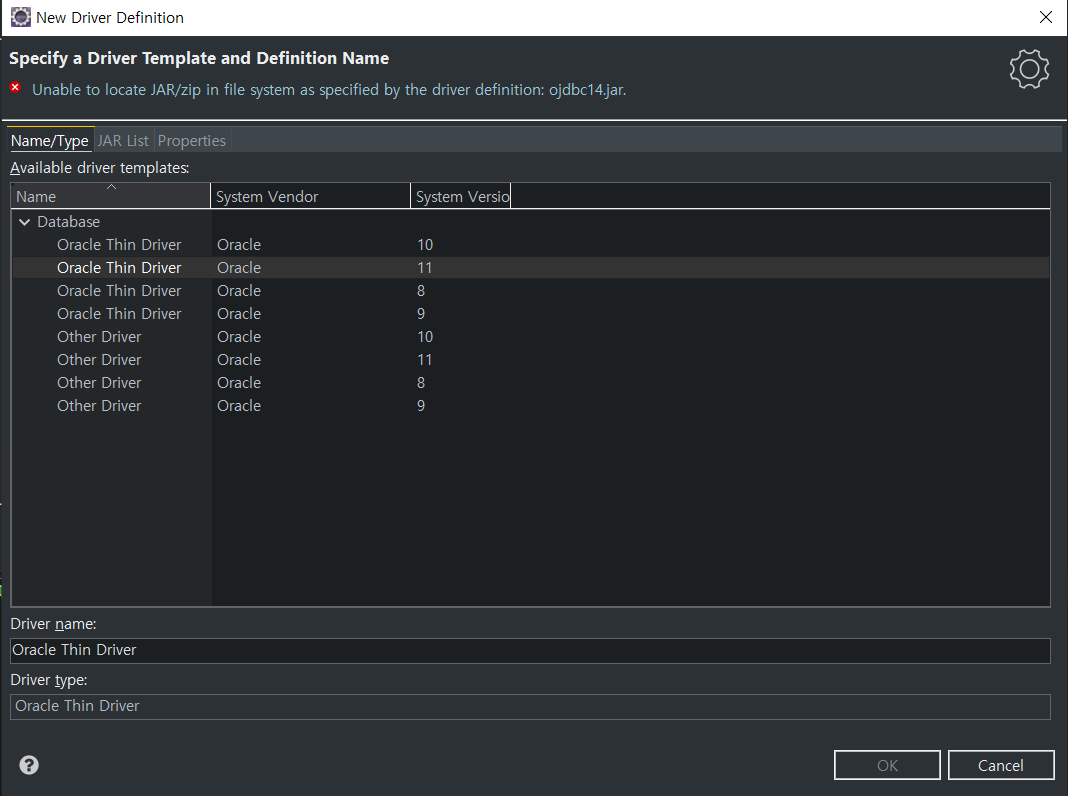Screen dimensions: 1068x796
Task: Click the 'Driver name:' label
Action: tap(53, 624)
